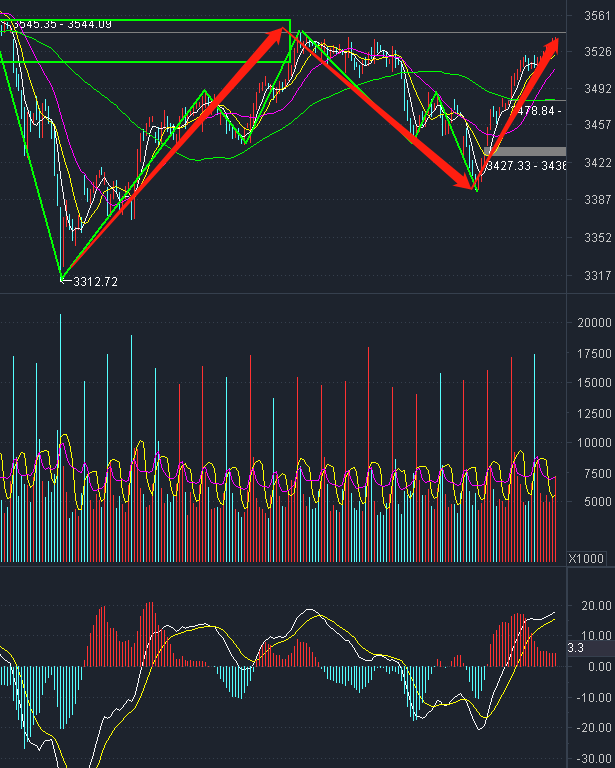
Task: Select the 10000 volume axis label
Action: click(x=594, y=443)
